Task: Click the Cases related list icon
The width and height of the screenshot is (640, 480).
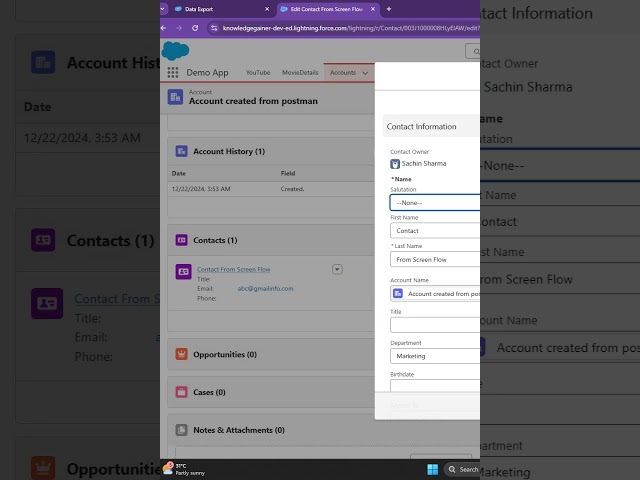Action: pyautogui.click(x=181, y=392)
